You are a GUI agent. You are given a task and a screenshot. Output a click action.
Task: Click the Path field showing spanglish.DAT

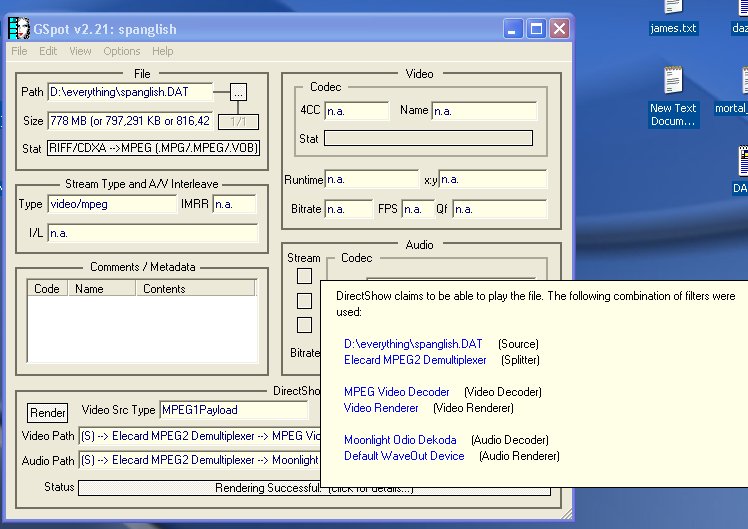130,92
